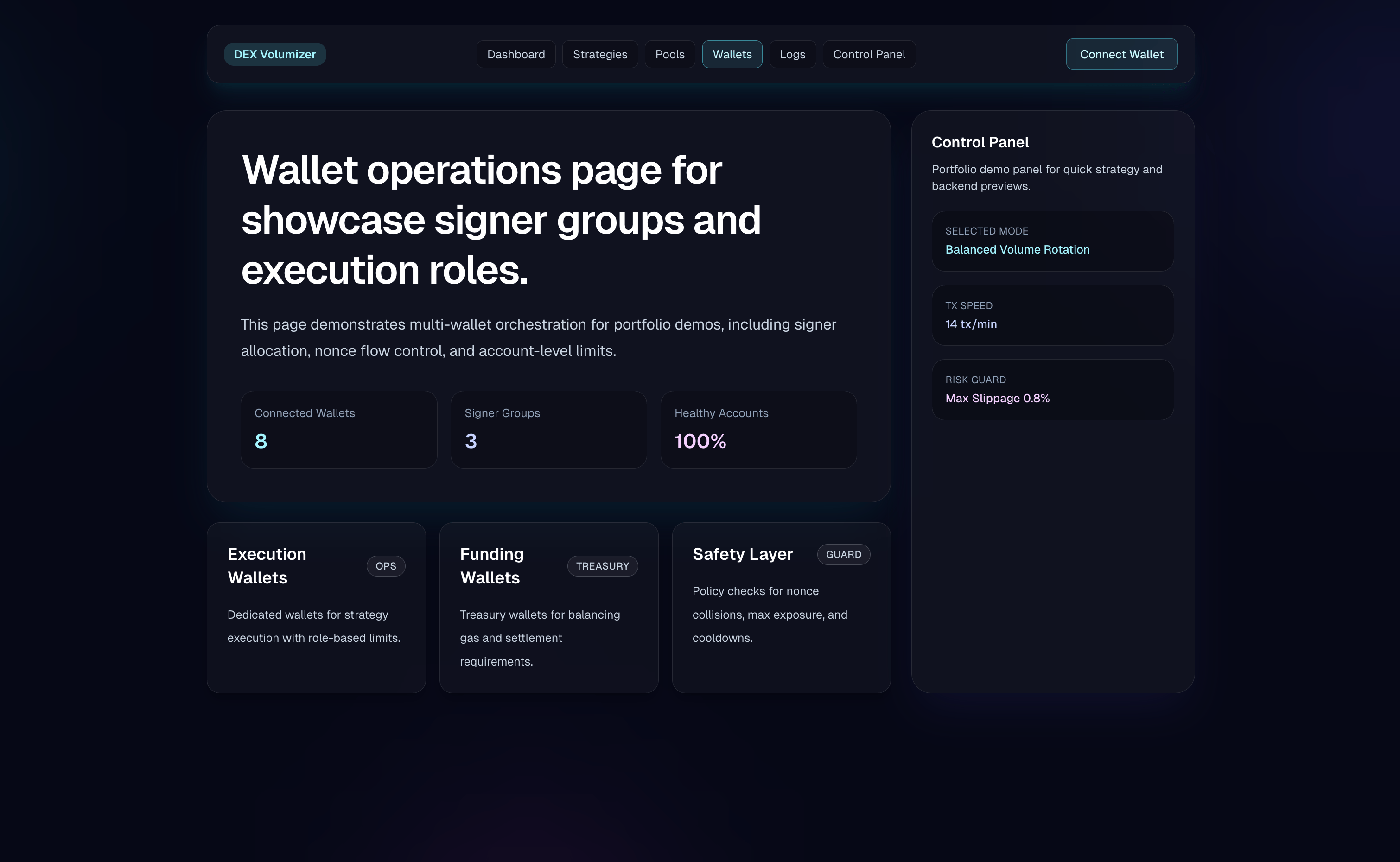Click the Dedicated wallets for strategy description
The image size is (1400, 862).
(x=314, y=626)
